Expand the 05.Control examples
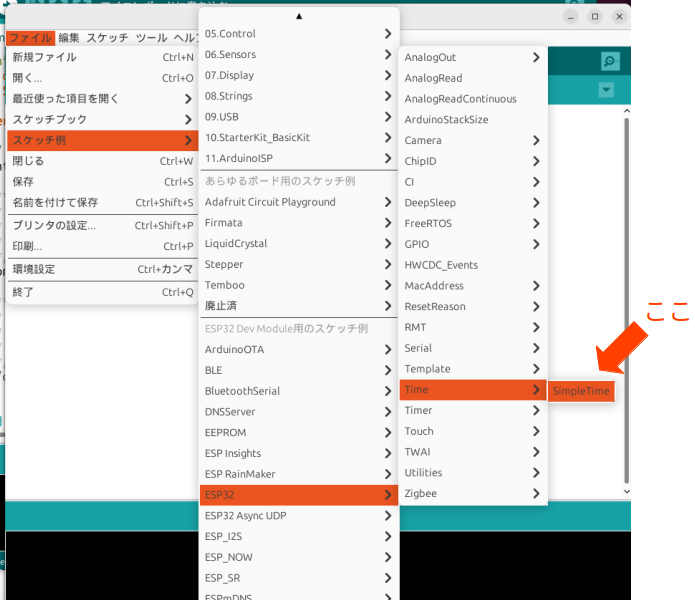Image resolution: width=695 pixels, height=600 pixels. (299, 34)
